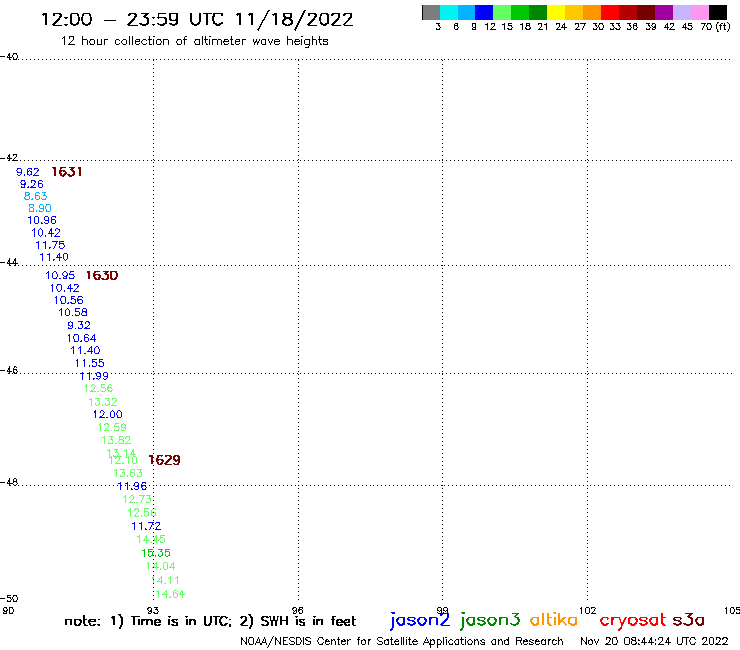This screenshot has height=650, width=740.
Task: Click the green value '14.64'
Action: coord(170,594)
